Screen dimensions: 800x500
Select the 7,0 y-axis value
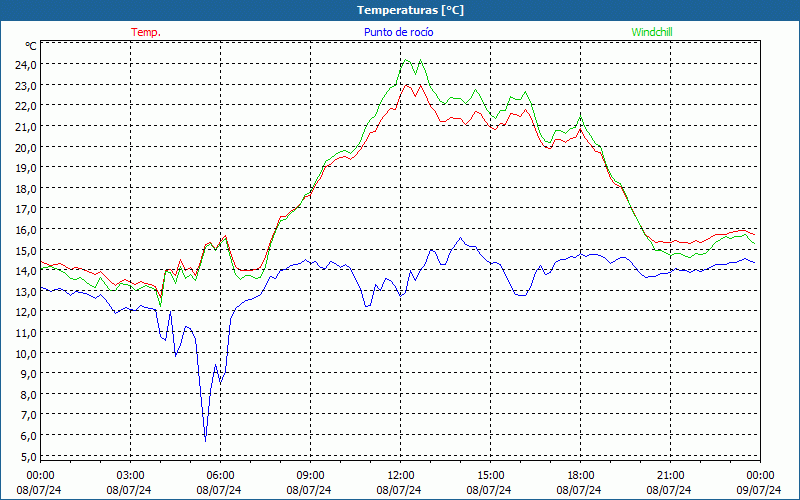[x=29, y=415]
